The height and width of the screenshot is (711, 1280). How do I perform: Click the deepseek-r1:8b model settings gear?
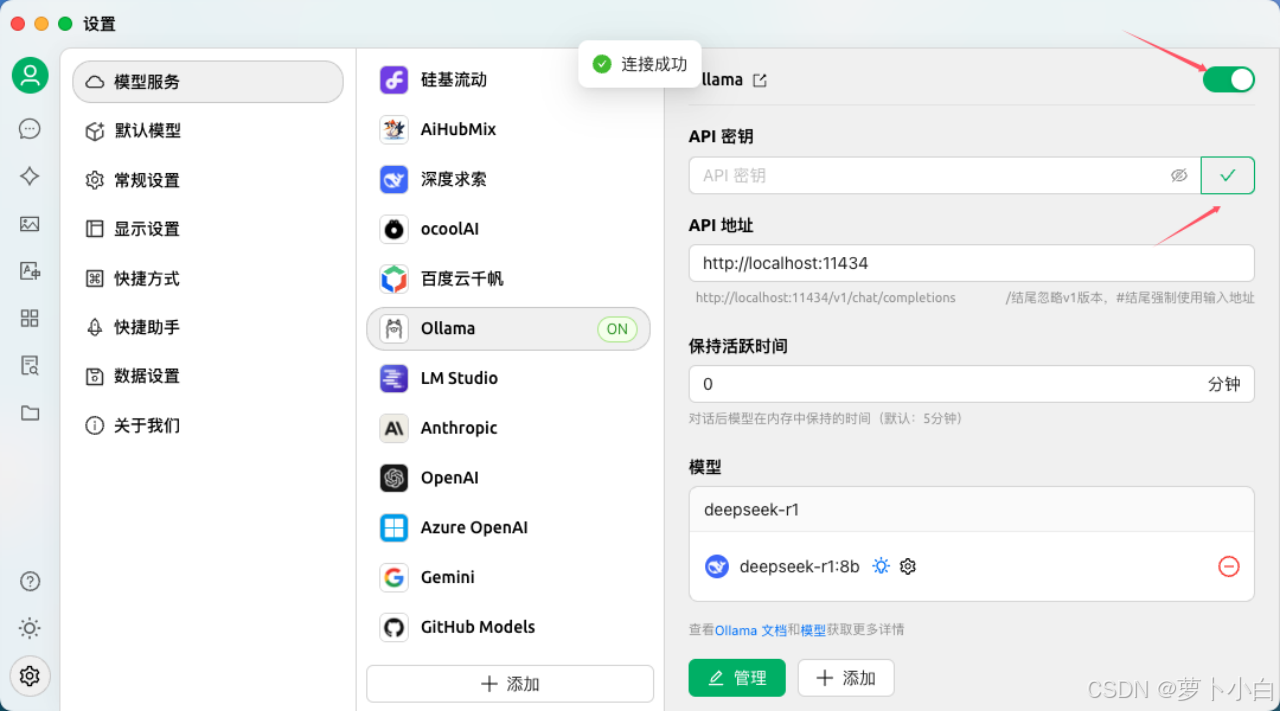[908, 566]
